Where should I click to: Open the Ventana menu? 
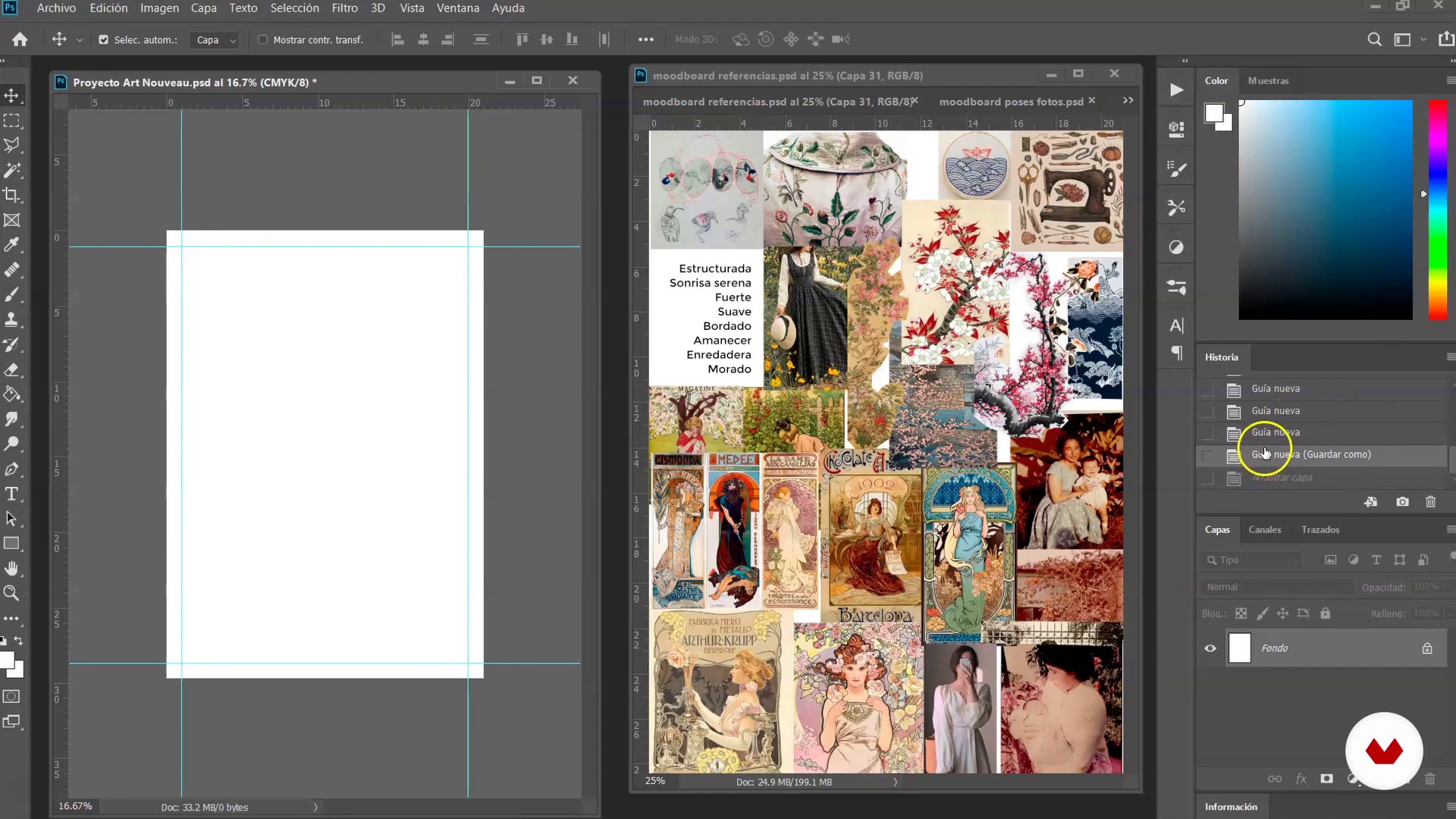(x=457, y=8)
